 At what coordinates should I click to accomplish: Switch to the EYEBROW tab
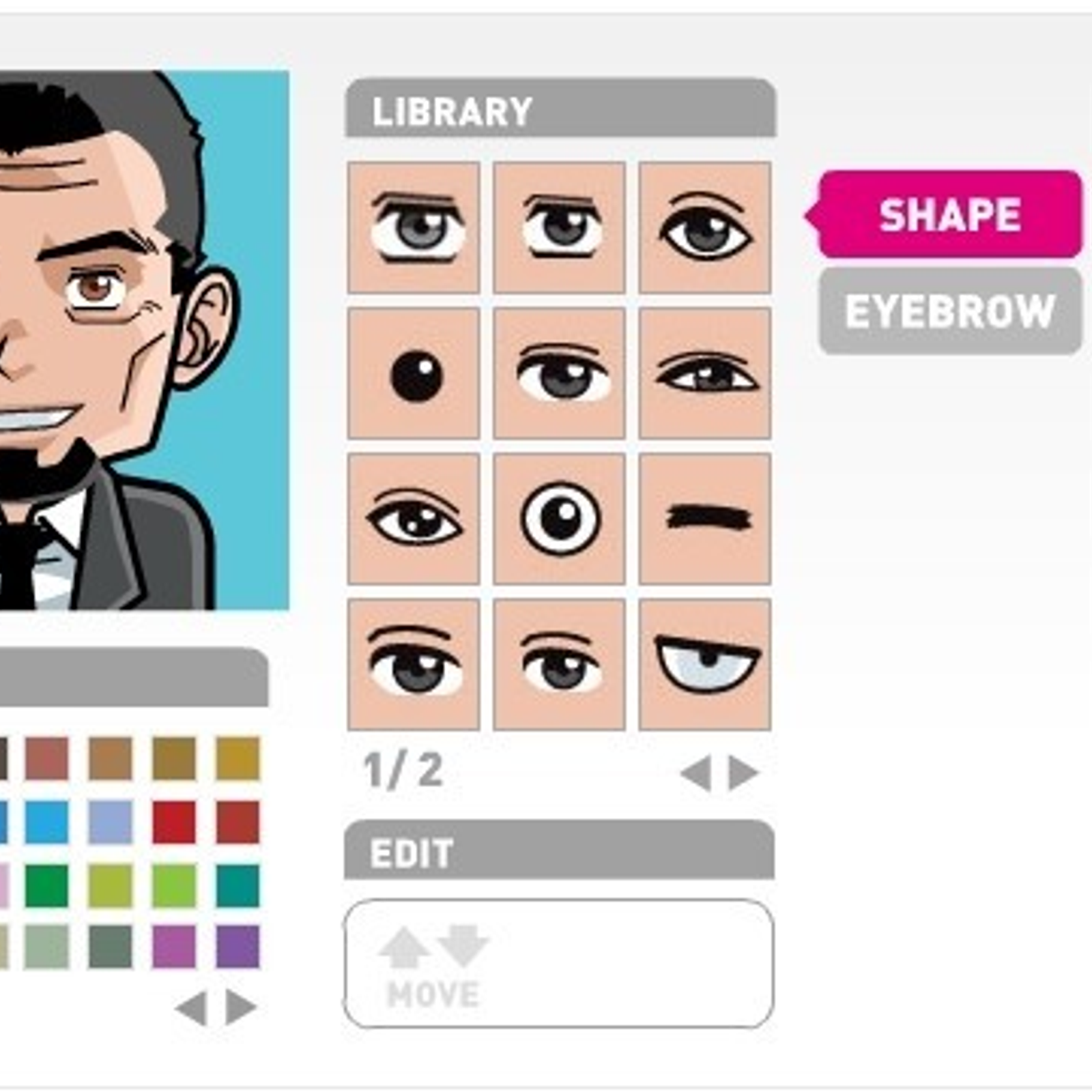[950, 311]
